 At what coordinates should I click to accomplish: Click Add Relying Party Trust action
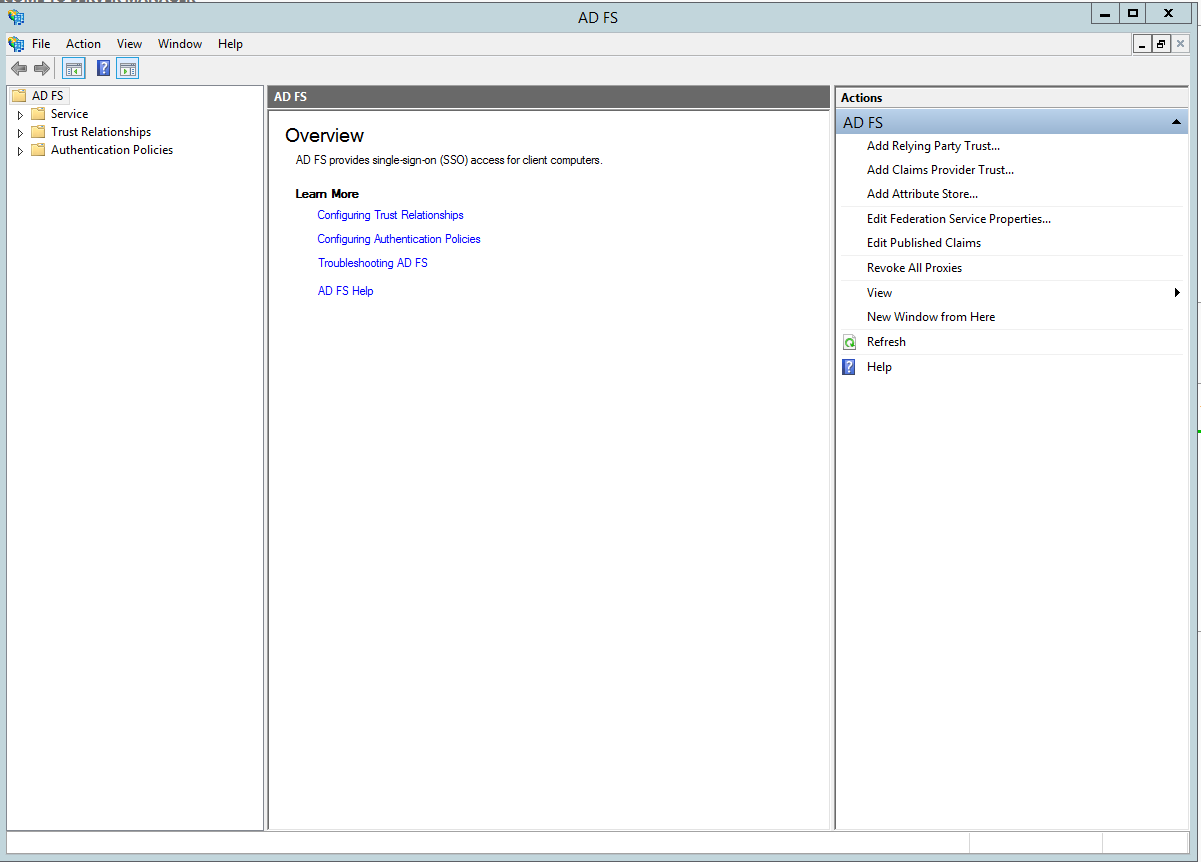933,146
